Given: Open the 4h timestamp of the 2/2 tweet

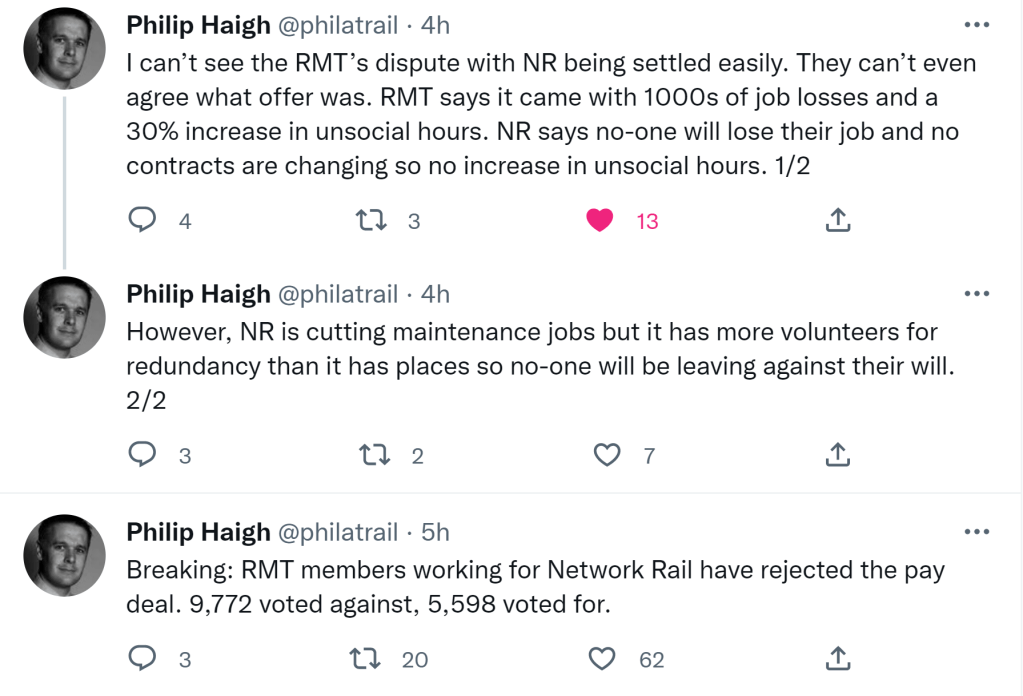Looking at the screenshot, I should (x=435, y=293).
